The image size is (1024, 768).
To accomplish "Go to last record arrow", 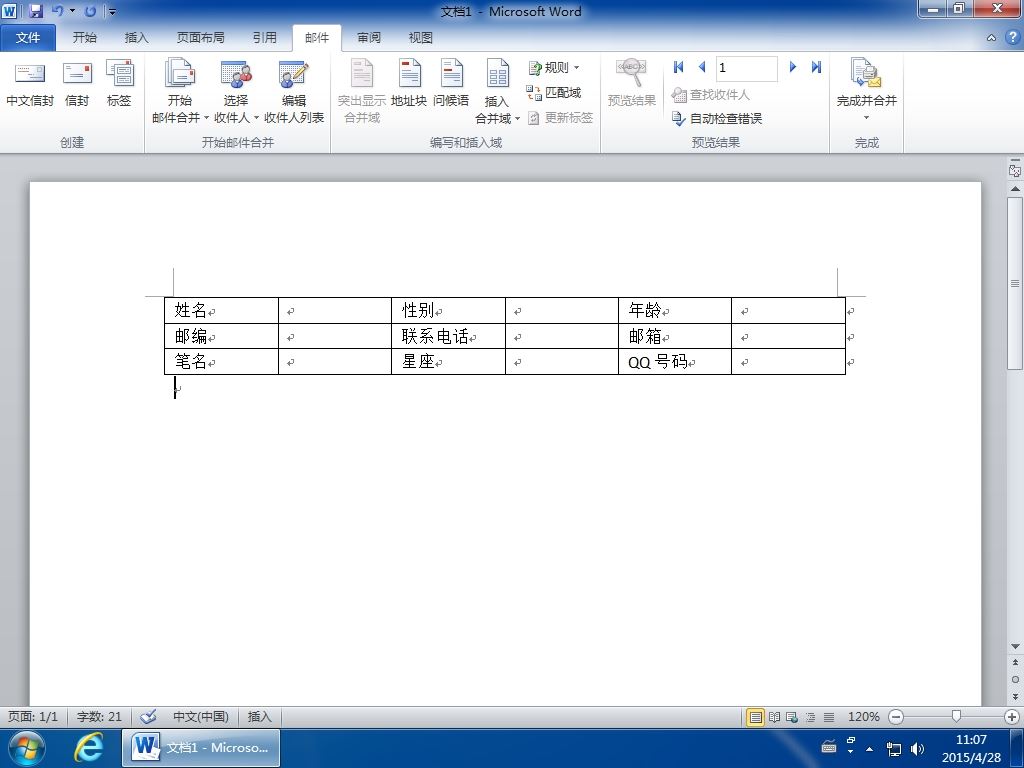I will (816, 67).
